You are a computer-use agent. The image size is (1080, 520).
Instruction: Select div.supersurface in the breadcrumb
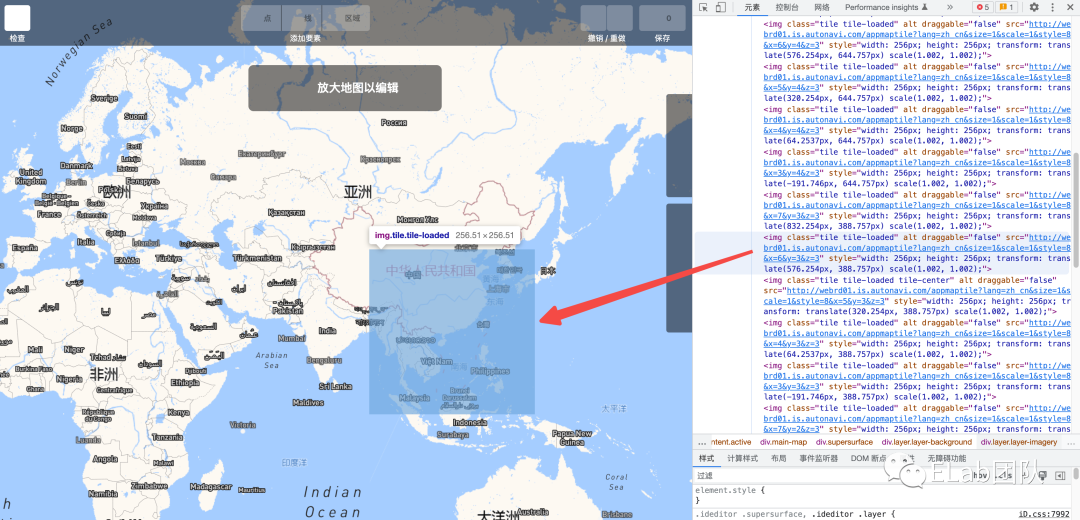[844, 442]
